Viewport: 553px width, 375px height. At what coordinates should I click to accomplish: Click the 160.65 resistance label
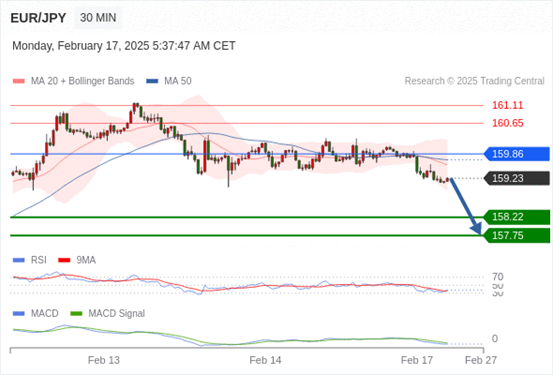pyautogui.click(x=508, y=123)
